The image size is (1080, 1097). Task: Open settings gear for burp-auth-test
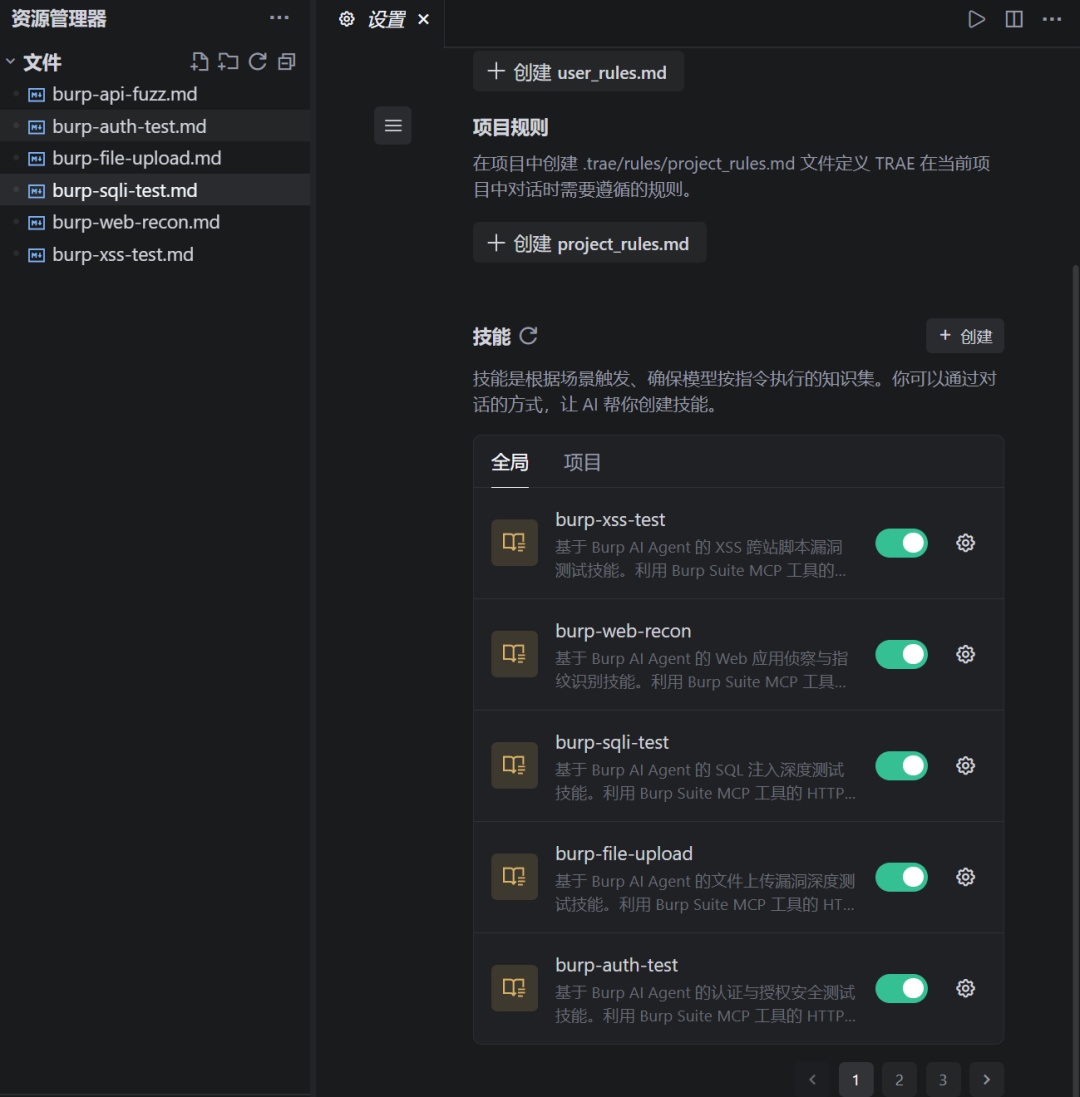point(965,988)
